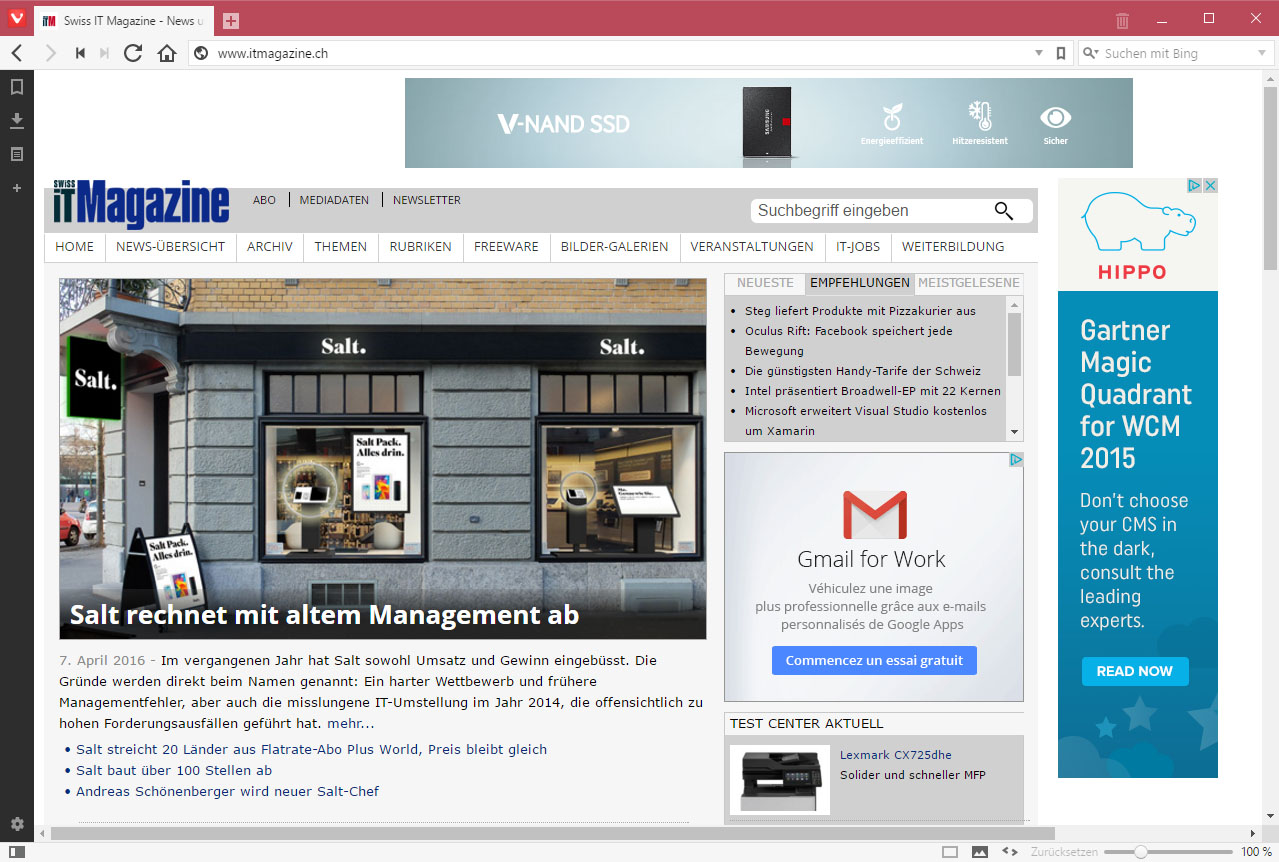Toggle the side panel from status bar
Screen dimensions: 1279x862
(x=17, y=852)
